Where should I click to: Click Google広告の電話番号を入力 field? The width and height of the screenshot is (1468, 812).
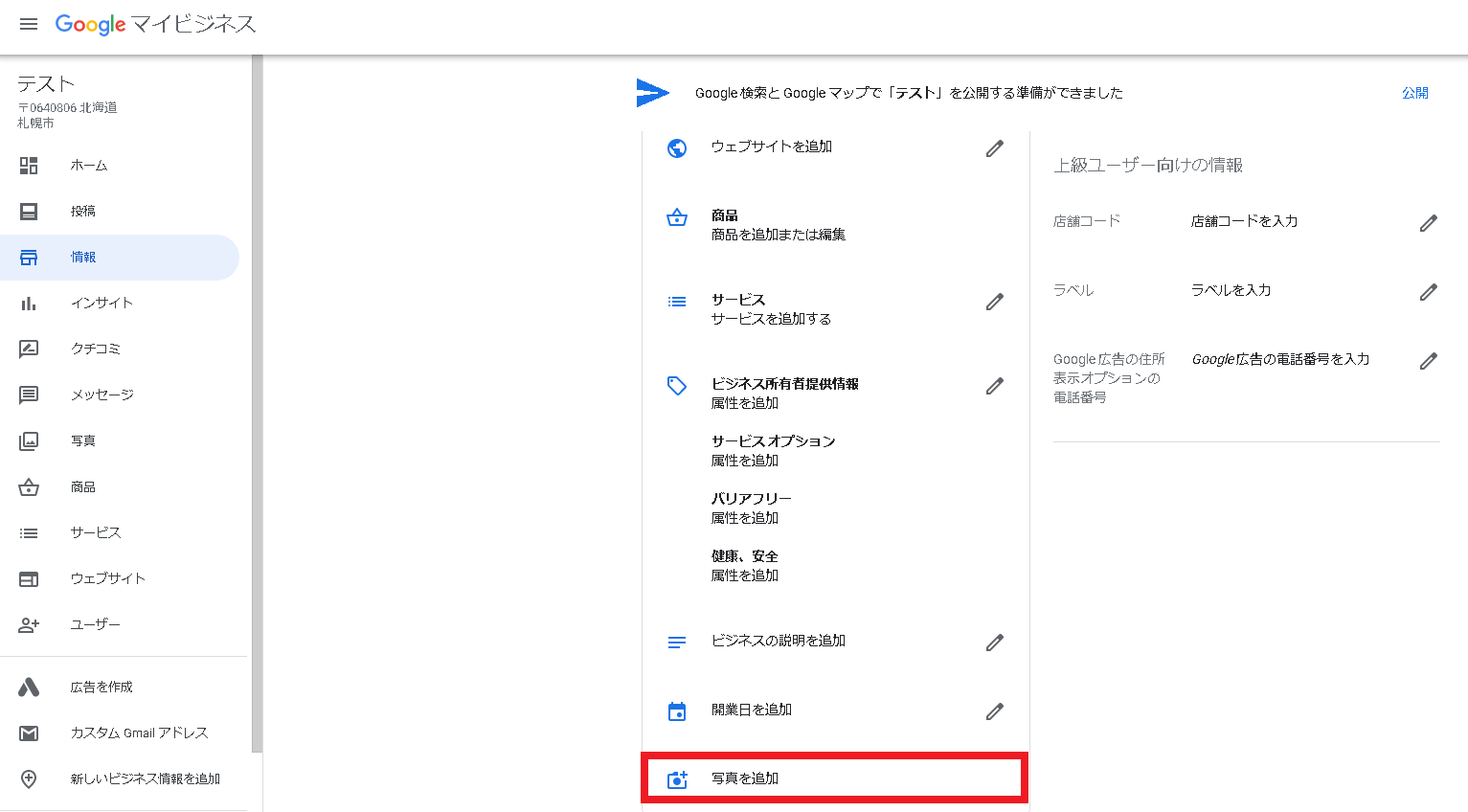click(x=1280, y=359)
